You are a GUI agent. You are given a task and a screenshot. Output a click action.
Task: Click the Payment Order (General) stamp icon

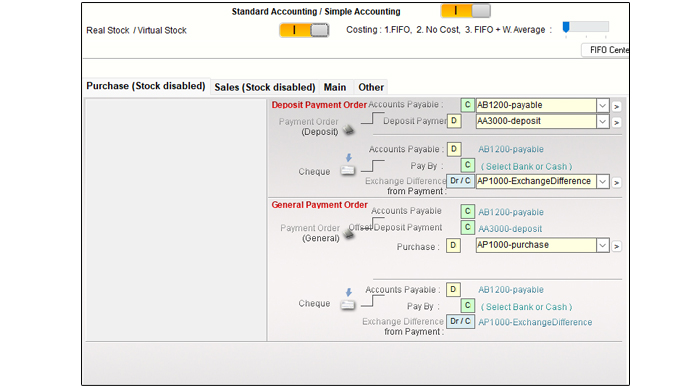(349, 234)
